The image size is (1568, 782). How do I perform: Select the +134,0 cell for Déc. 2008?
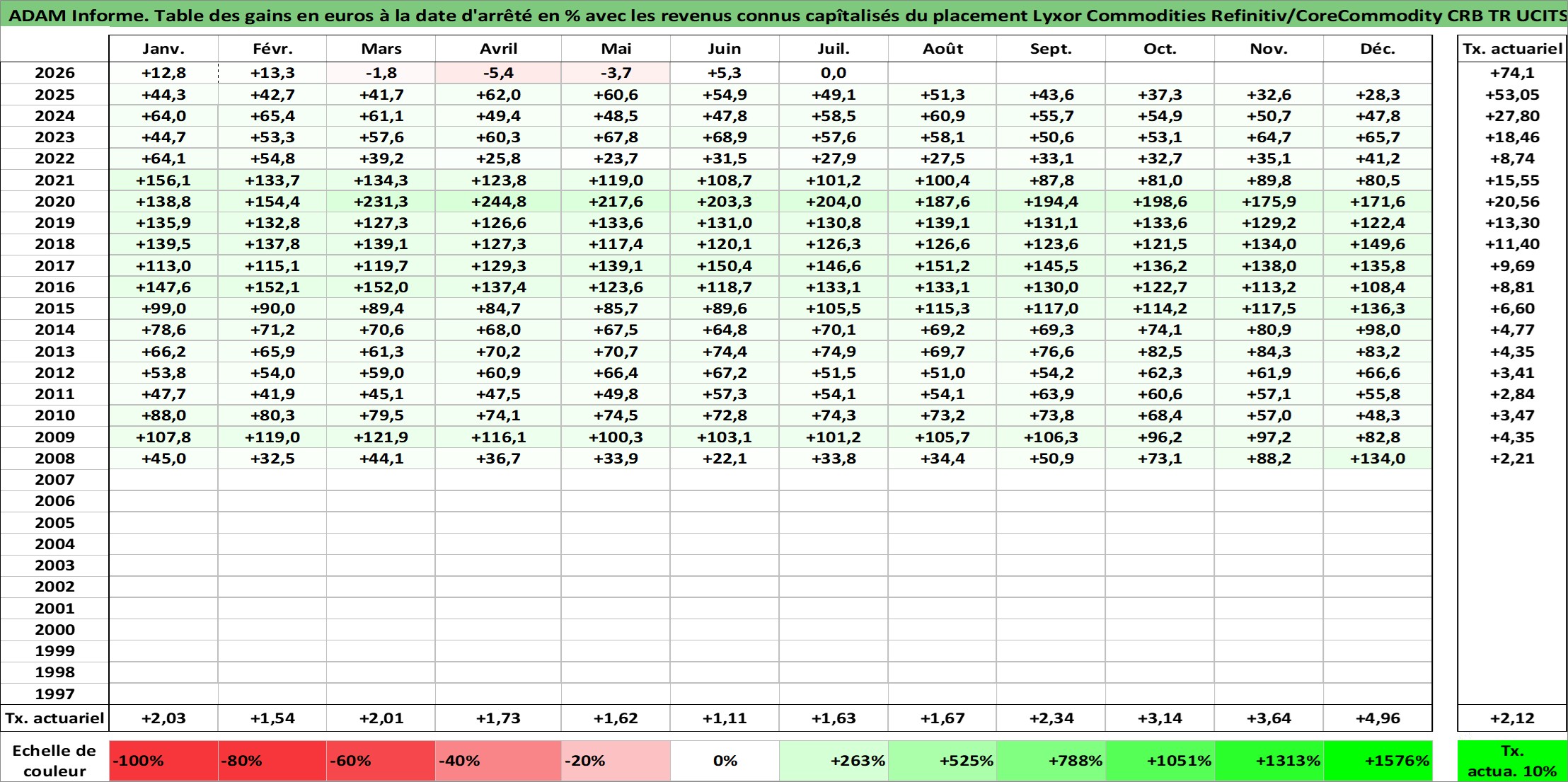tap(1378, 459)
